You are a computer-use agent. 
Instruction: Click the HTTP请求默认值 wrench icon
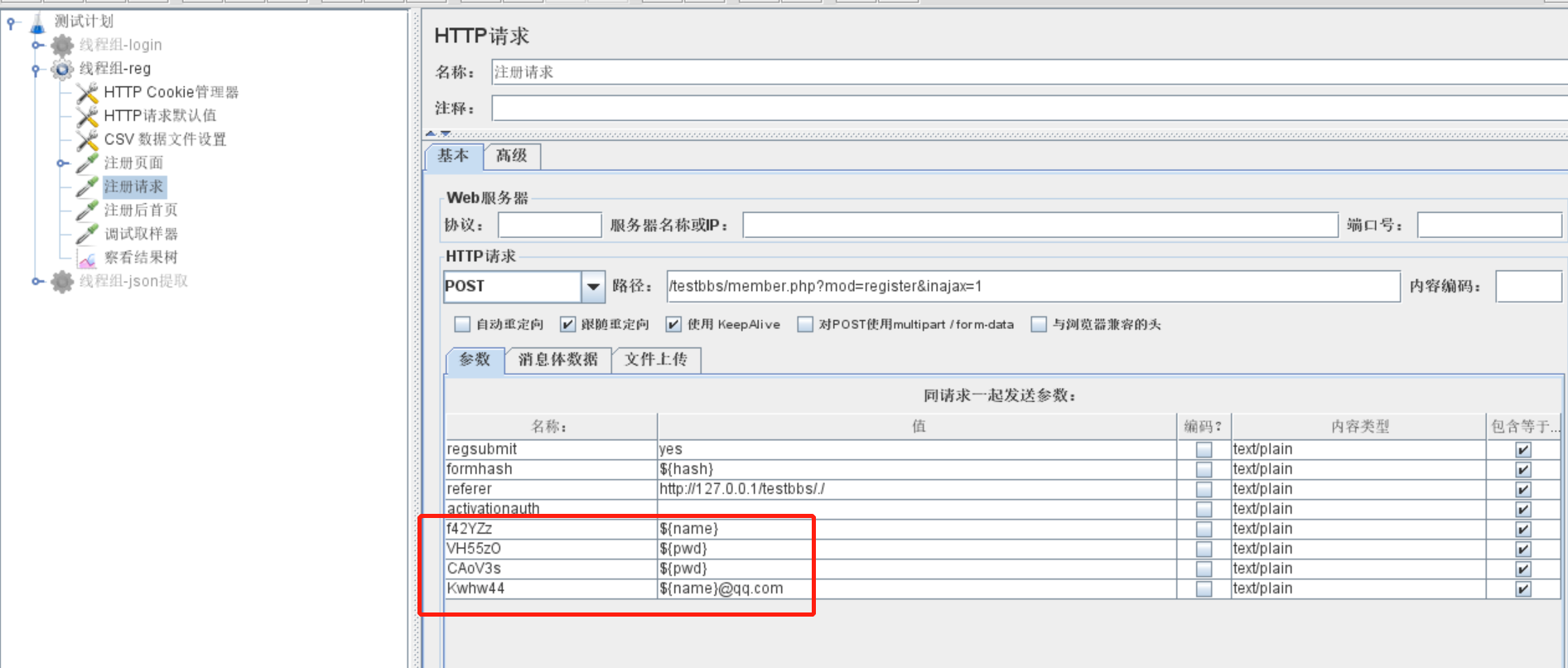click(x=87, y=116)
